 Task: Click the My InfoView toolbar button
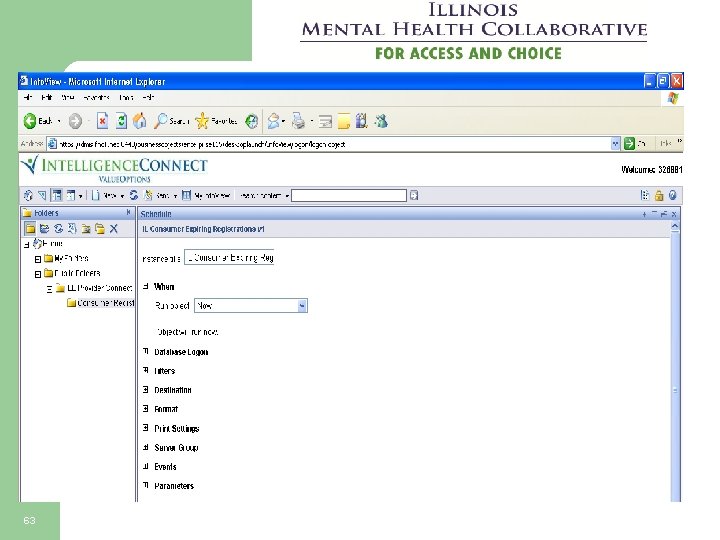click(206, 196)
